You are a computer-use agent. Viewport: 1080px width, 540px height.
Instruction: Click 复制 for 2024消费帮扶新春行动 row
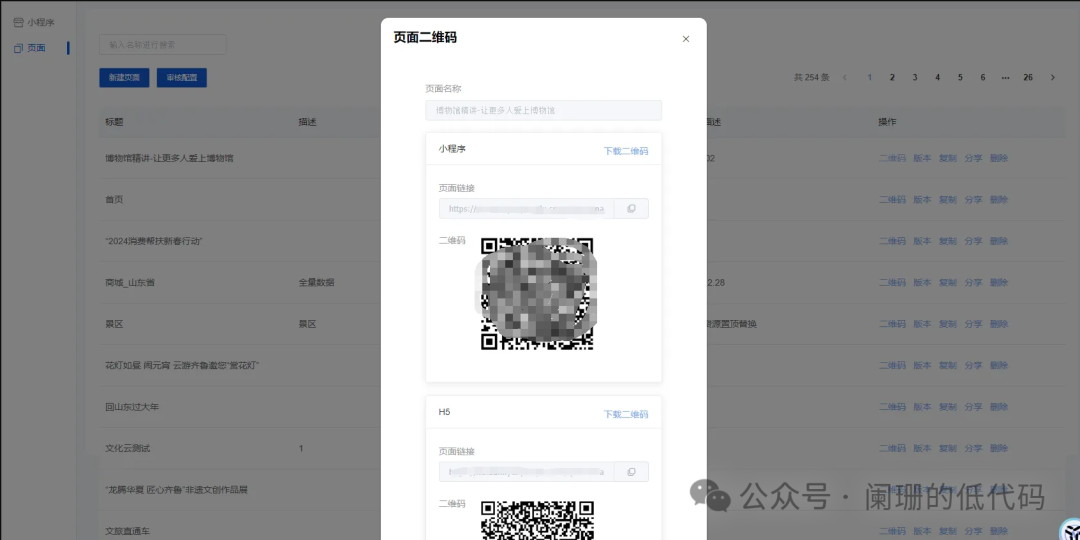click(x=948, y=241)
